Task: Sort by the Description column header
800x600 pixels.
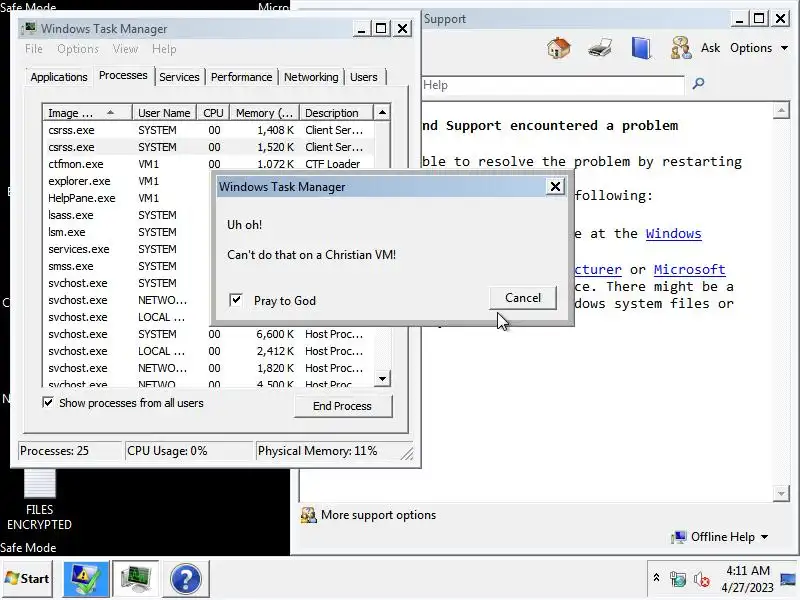Action: [x=336, y=113]
